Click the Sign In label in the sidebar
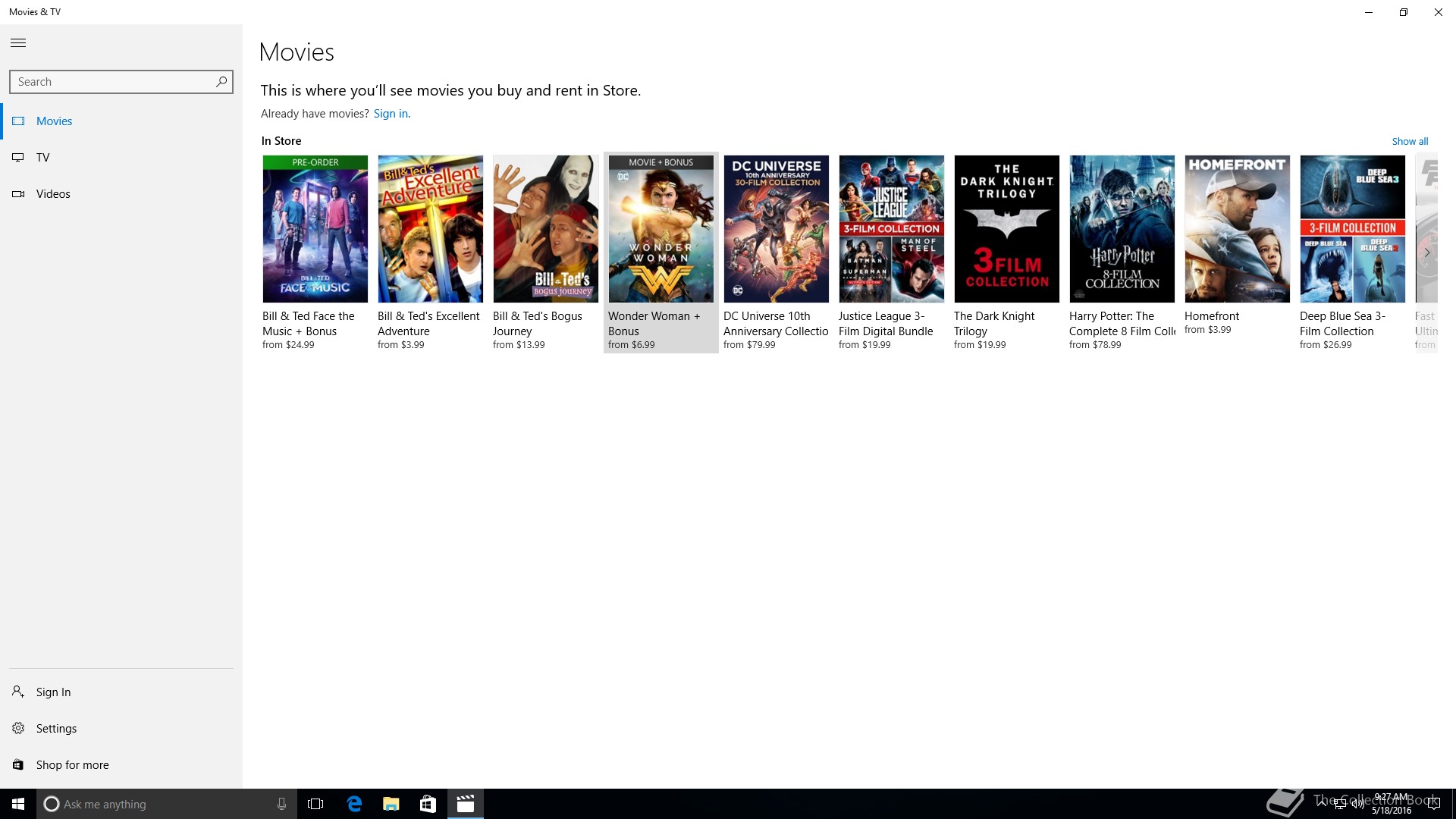Image resolution: width=1456 pixels, height=819 pixels. pos(53,692)
